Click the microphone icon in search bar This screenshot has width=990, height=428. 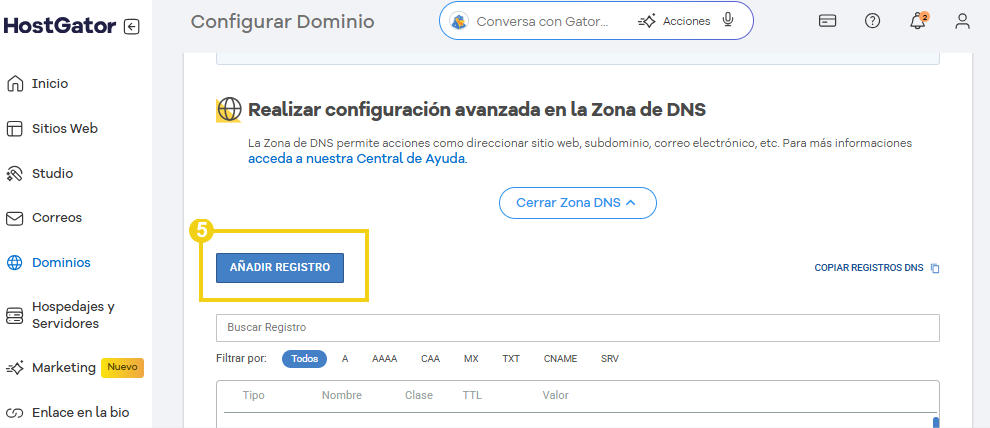728,21
